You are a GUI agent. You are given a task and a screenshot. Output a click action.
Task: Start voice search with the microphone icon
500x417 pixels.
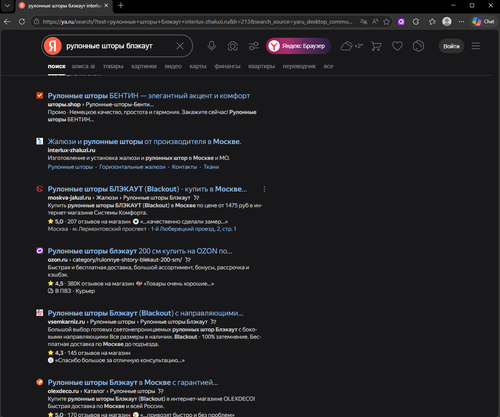coord(212,46)
